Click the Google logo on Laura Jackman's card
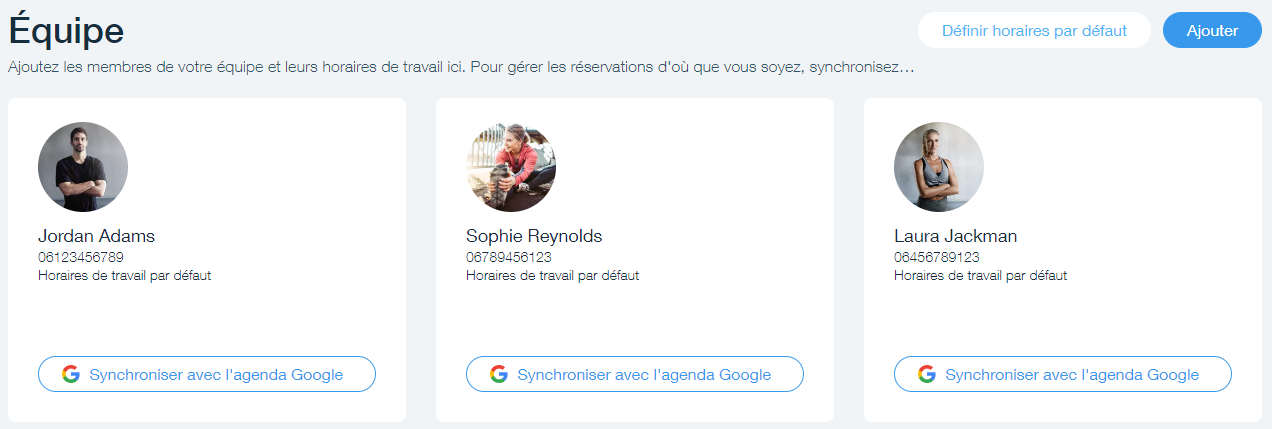The width and height of the screenshot is (1272, 429). [926, 374]
